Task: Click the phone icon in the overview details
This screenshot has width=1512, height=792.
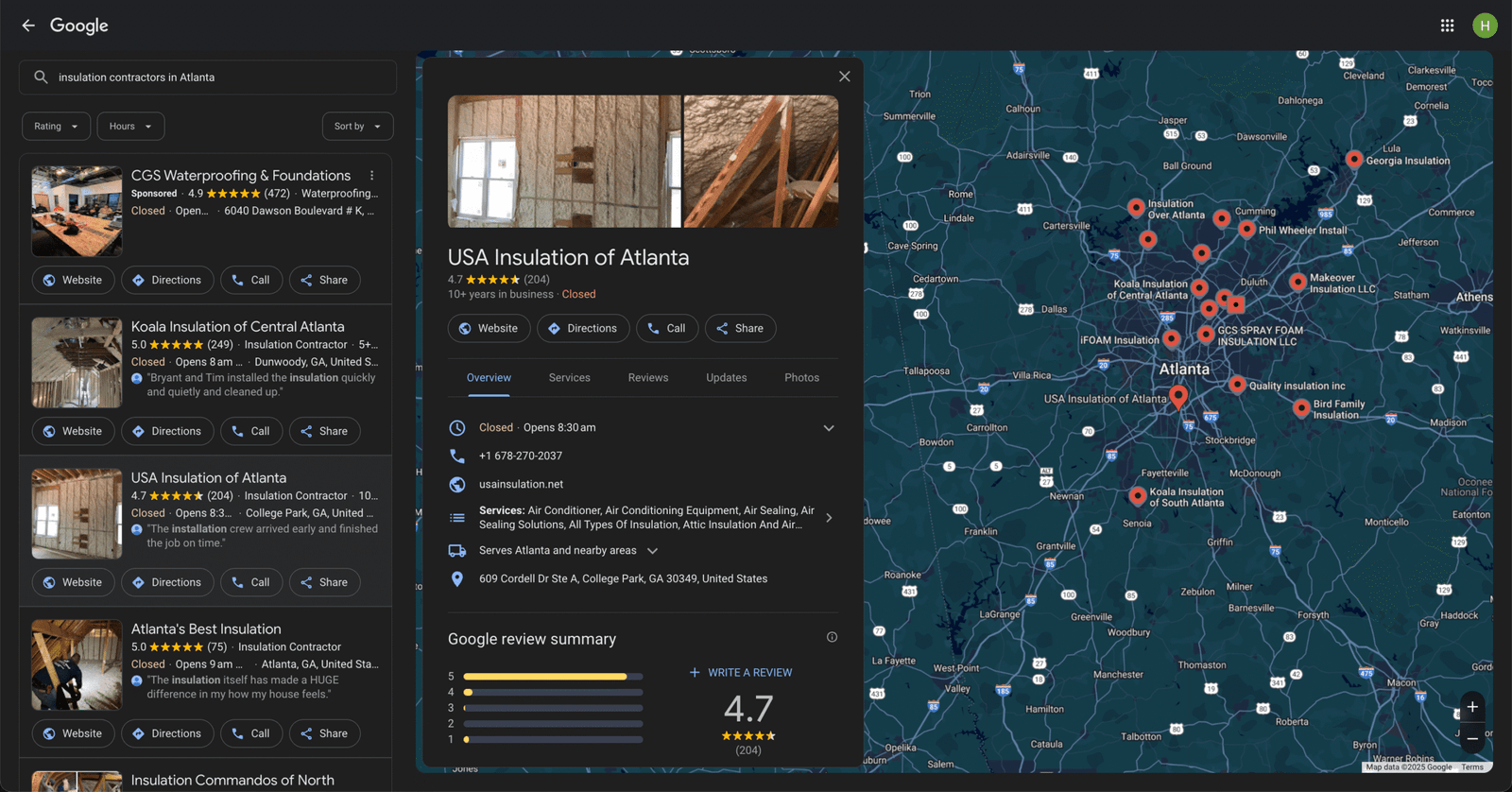Action: [457, 456]
